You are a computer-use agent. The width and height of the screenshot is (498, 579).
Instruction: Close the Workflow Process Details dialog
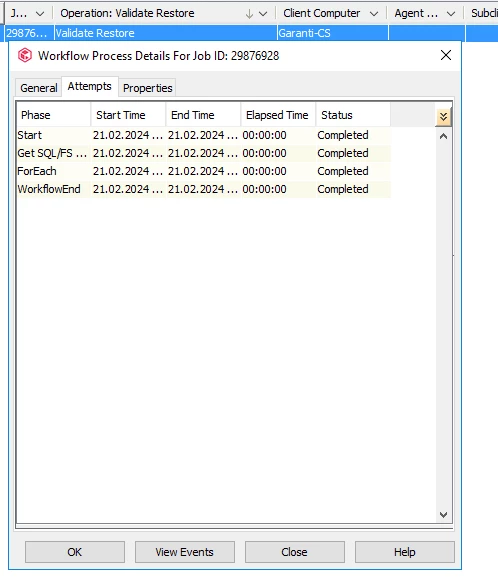click(446, 55)
